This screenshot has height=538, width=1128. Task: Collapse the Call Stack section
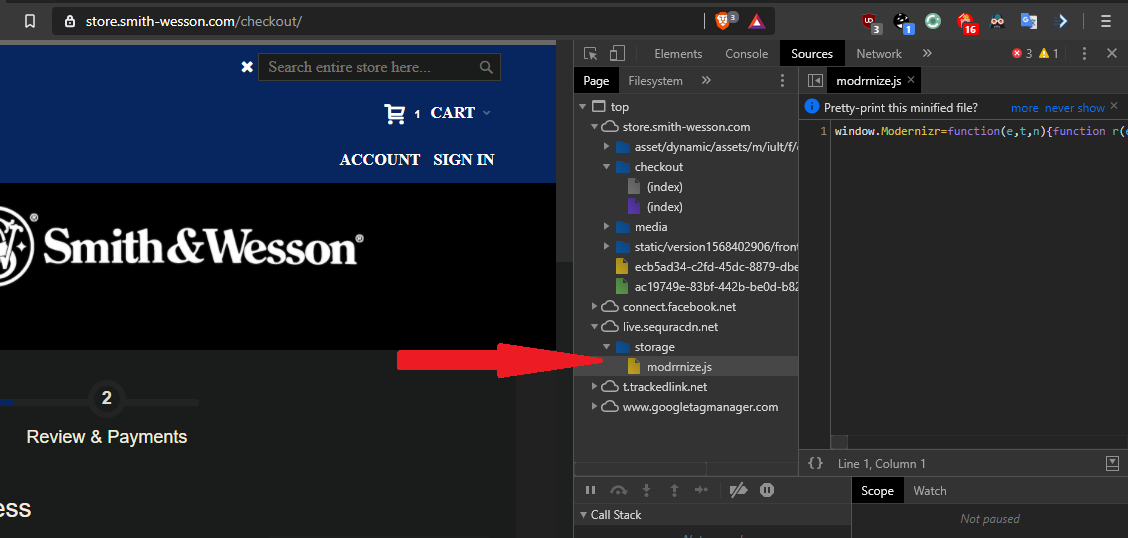[582, 515]
